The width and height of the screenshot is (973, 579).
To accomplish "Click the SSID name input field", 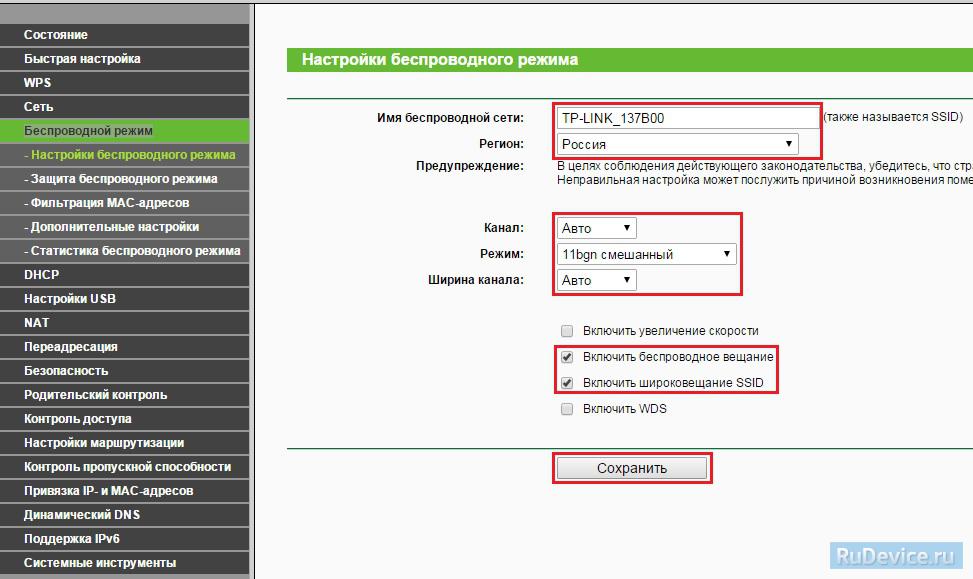I will pyautogui.click(x=688, y=118).
